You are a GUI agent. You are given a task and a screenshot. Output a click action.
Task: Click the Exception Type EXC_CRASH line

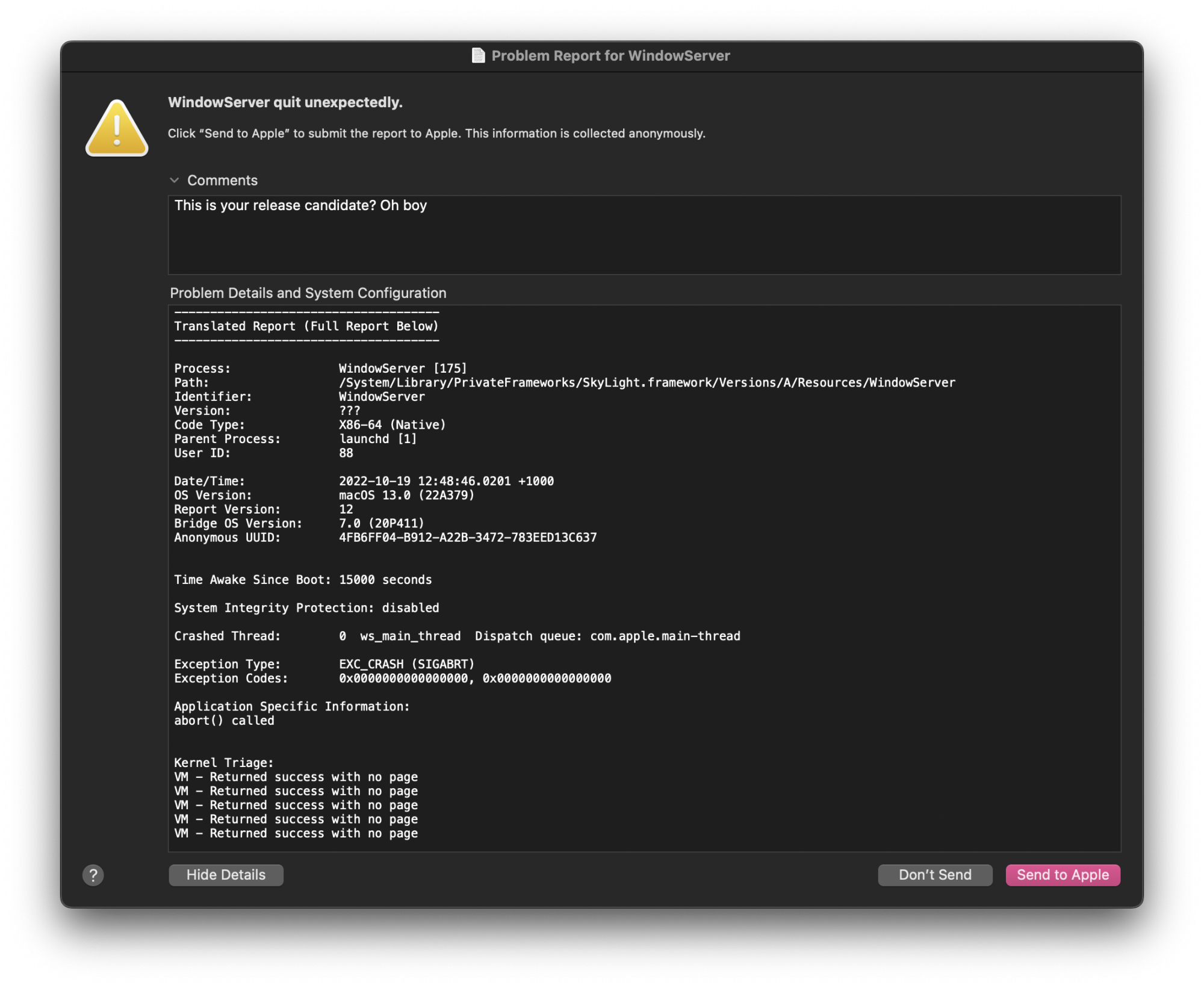click(x=406, y=664)
